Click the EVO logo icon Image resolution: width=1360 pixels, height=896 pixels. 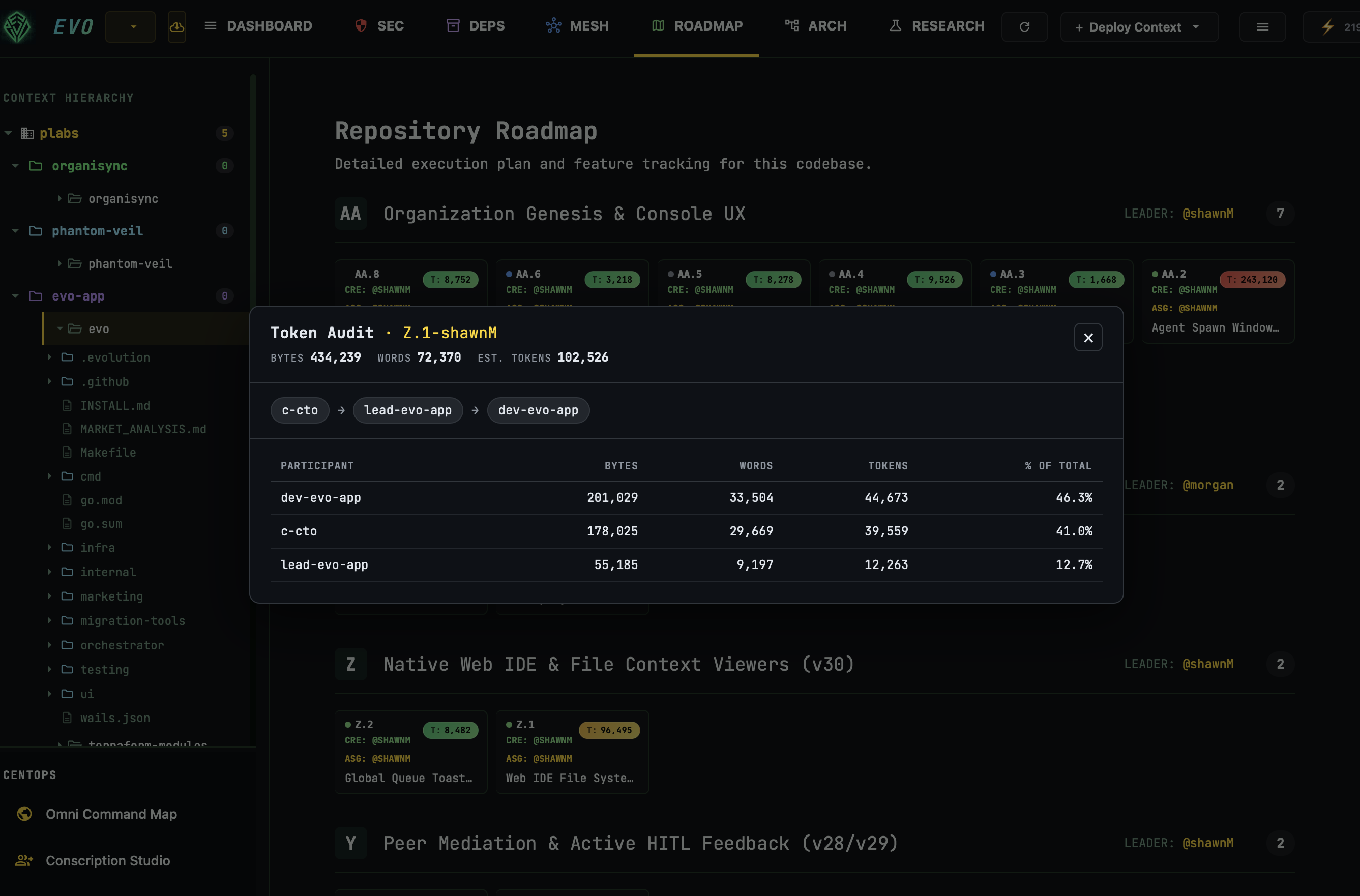point(17,26)
